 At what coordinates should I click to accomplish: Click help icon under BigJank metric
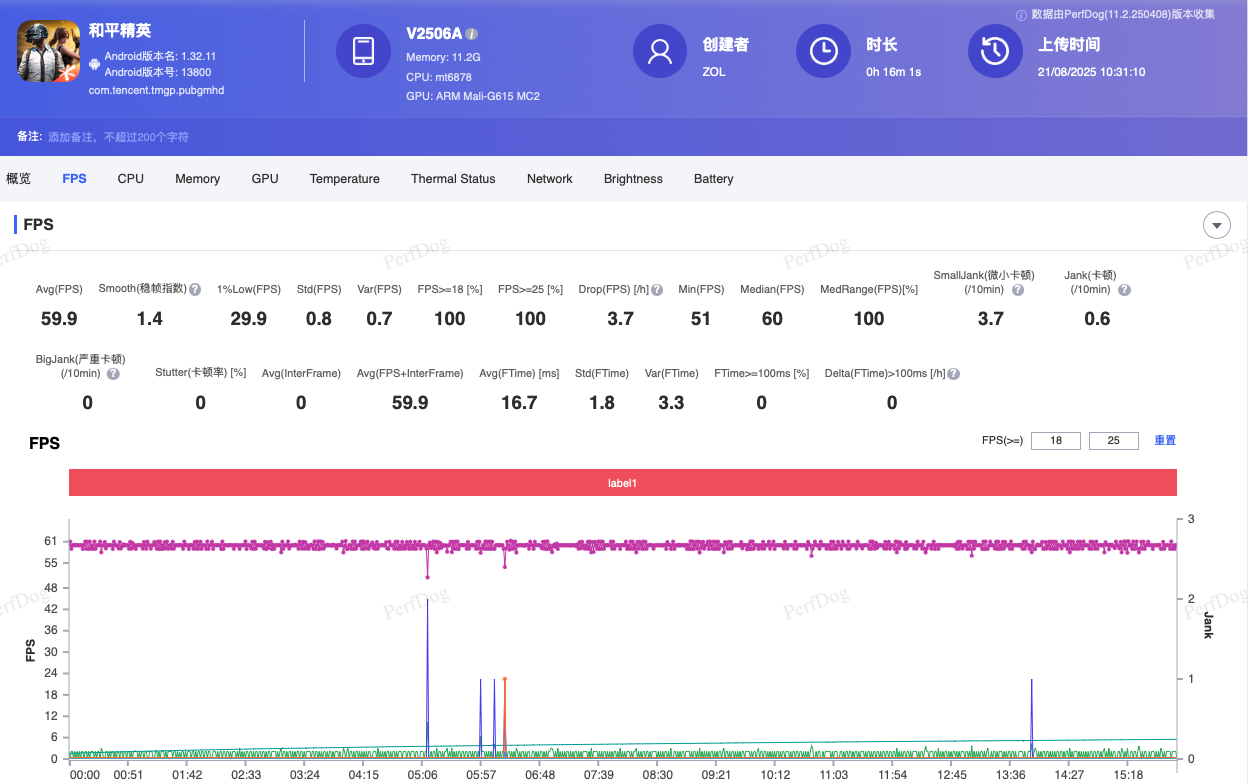(113, 374)
